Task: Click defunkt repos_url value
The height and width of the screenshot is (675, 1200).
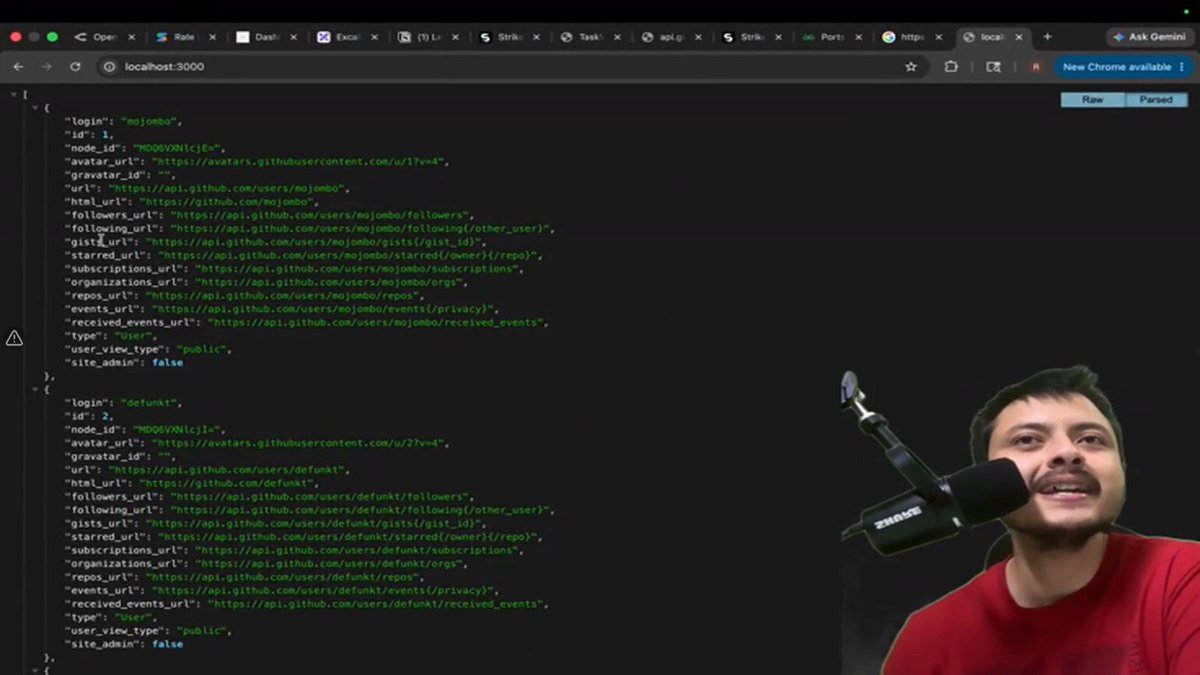Action: click(x=285, y=577)
